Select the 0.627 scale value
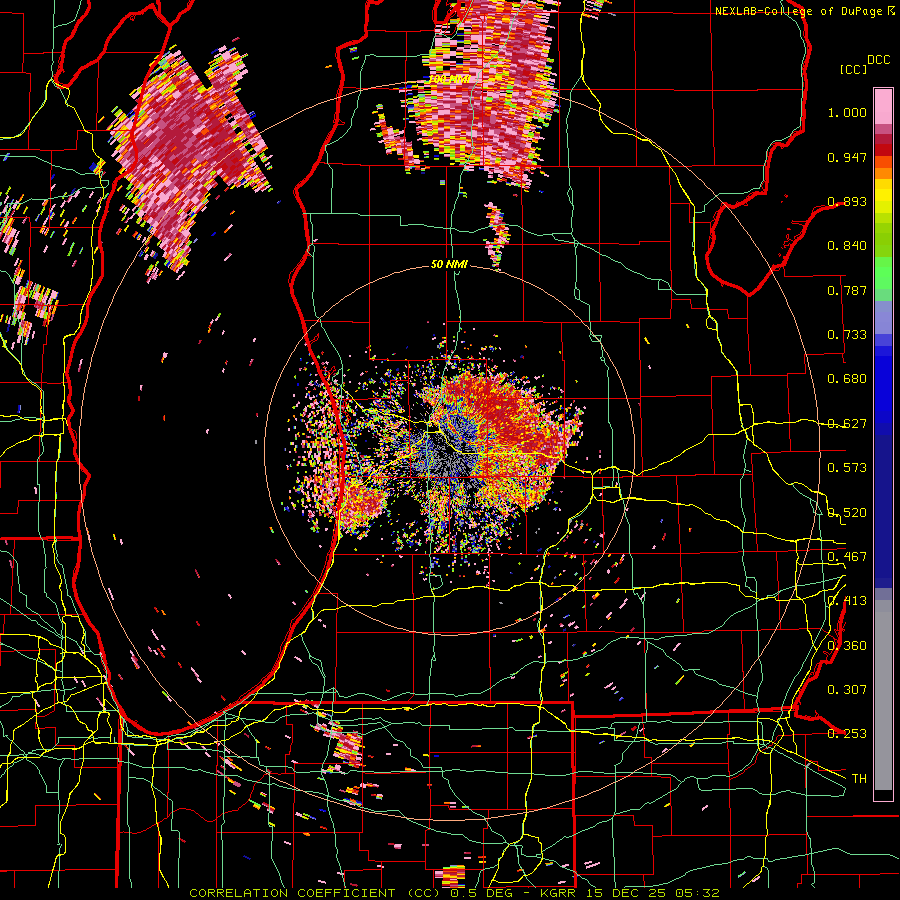Screen dimensions: 900x900 [x=847, y=424]
